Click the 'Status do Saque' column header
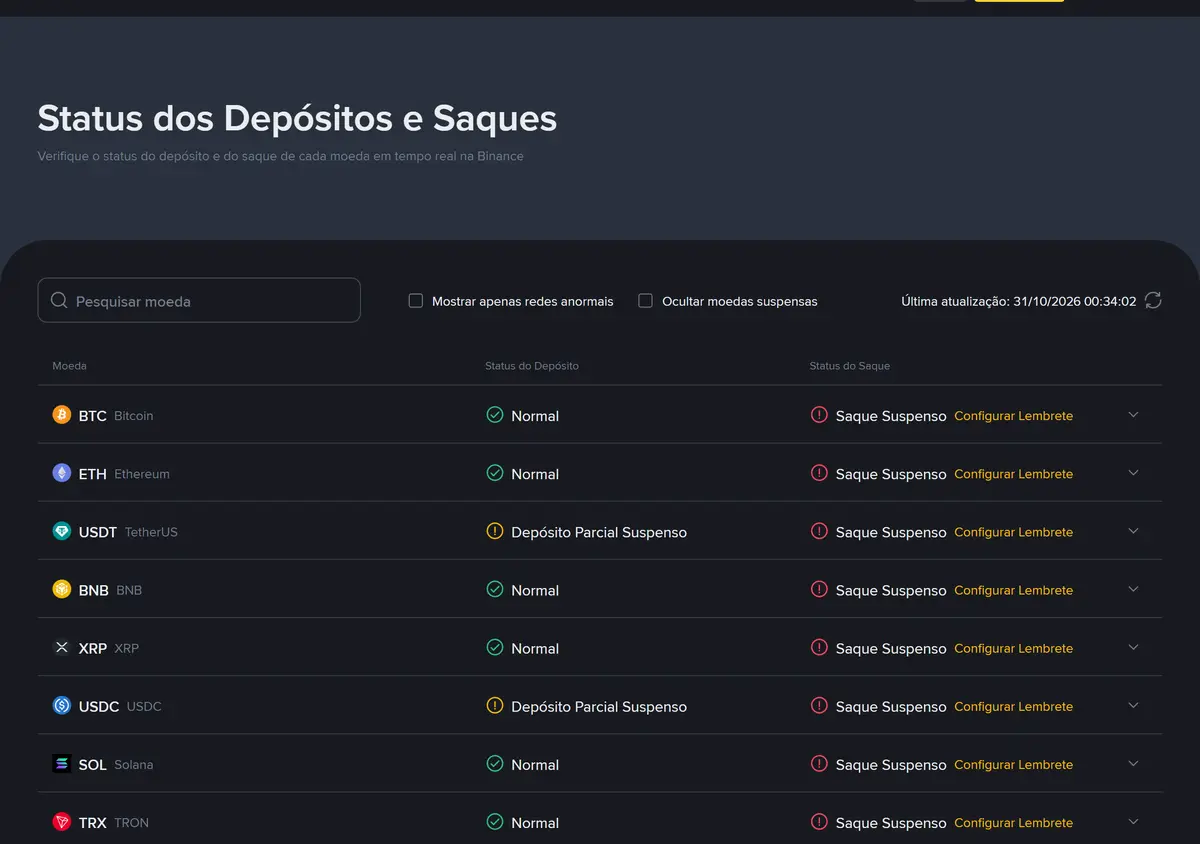The width and height of the screenshot is (1200, 844). [849, 366]
